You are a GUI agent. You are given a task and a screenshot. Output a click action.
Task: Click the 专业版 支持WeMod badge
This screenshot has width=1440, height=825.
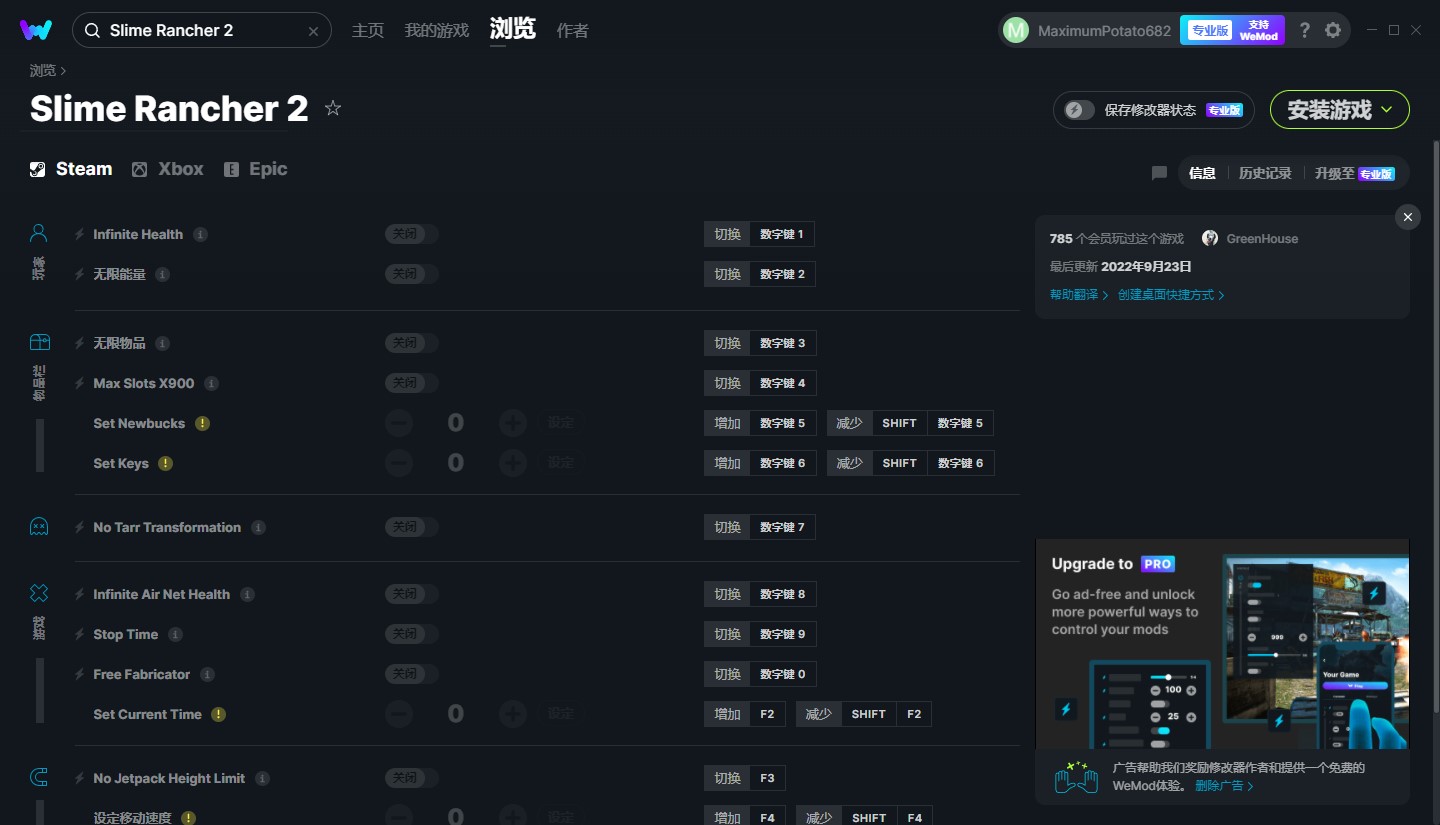[1233, 30]
